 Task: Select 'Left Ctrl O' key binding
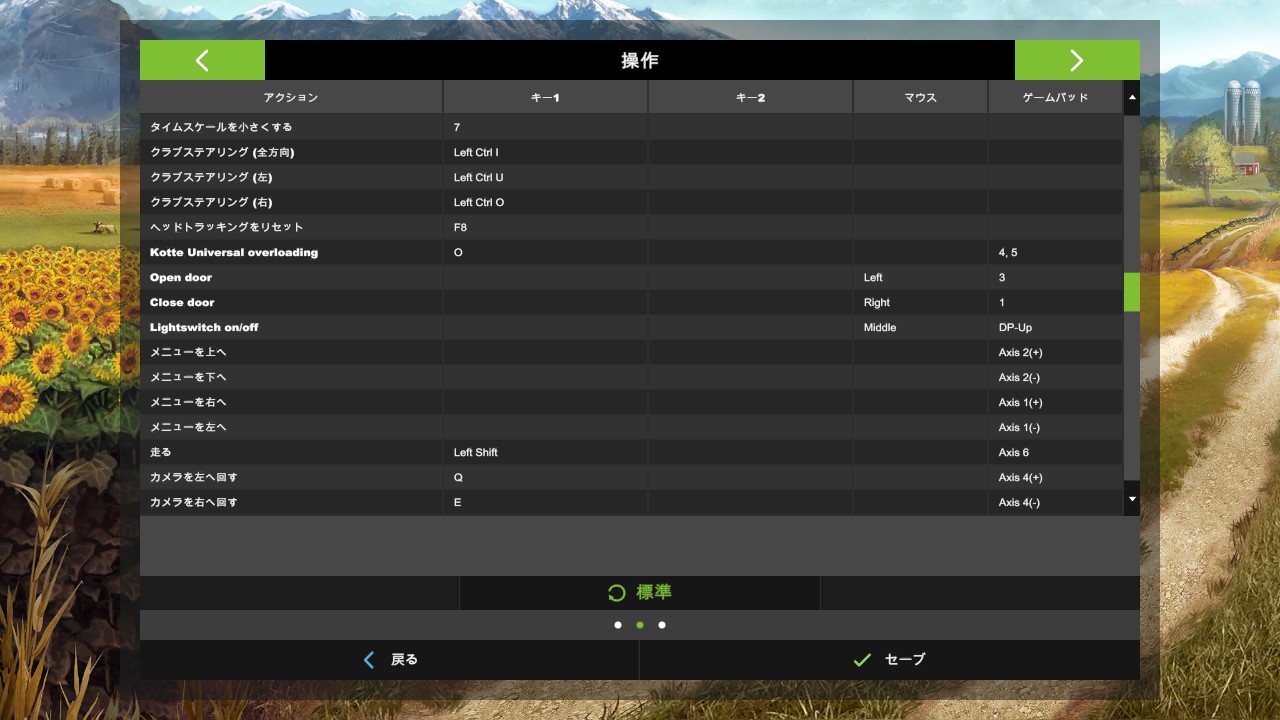point(545,202)
